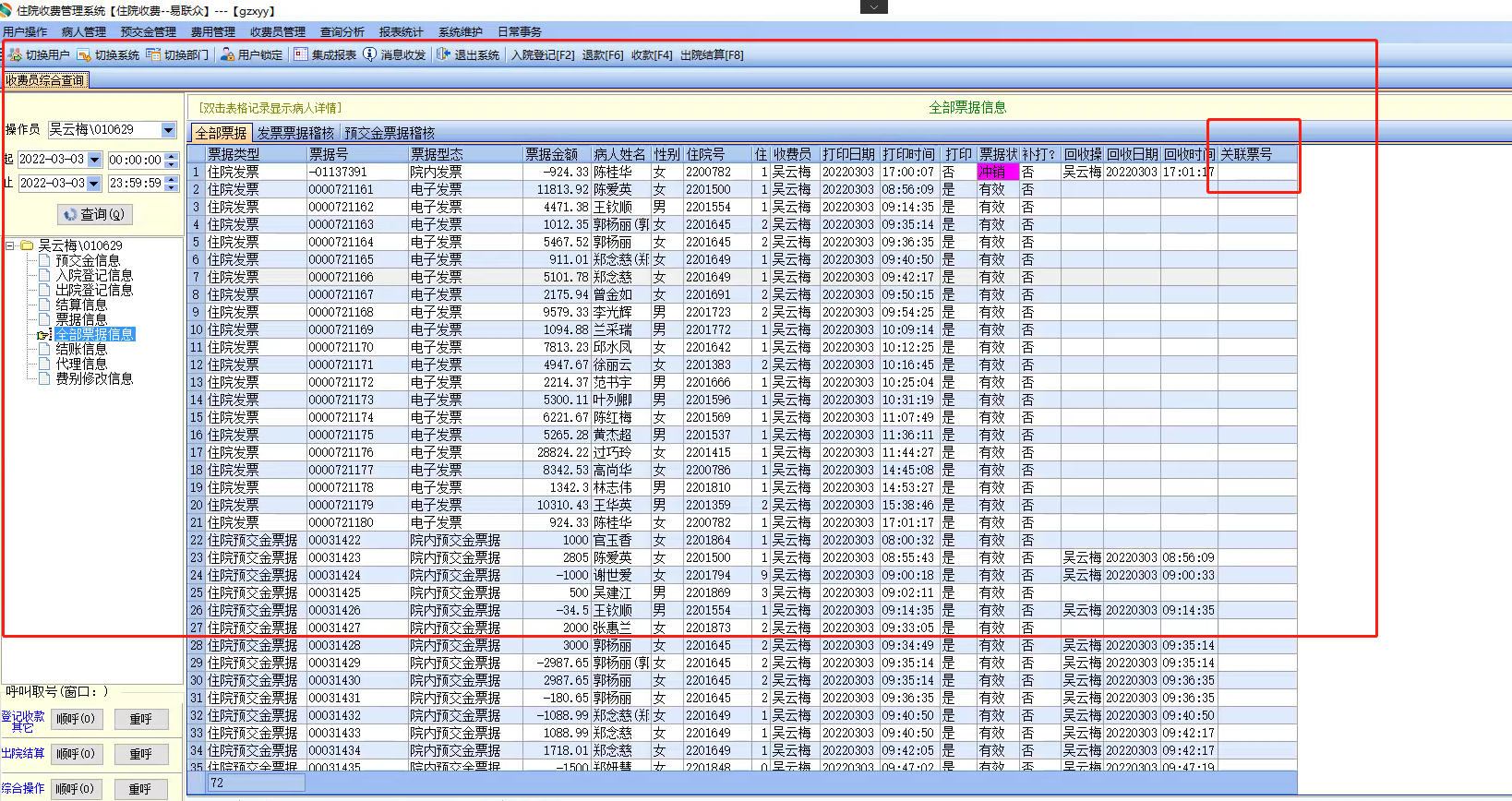Click the document icon beside 入院登记信息
The width and height of the screenshot is (1512, 801).
44,275
